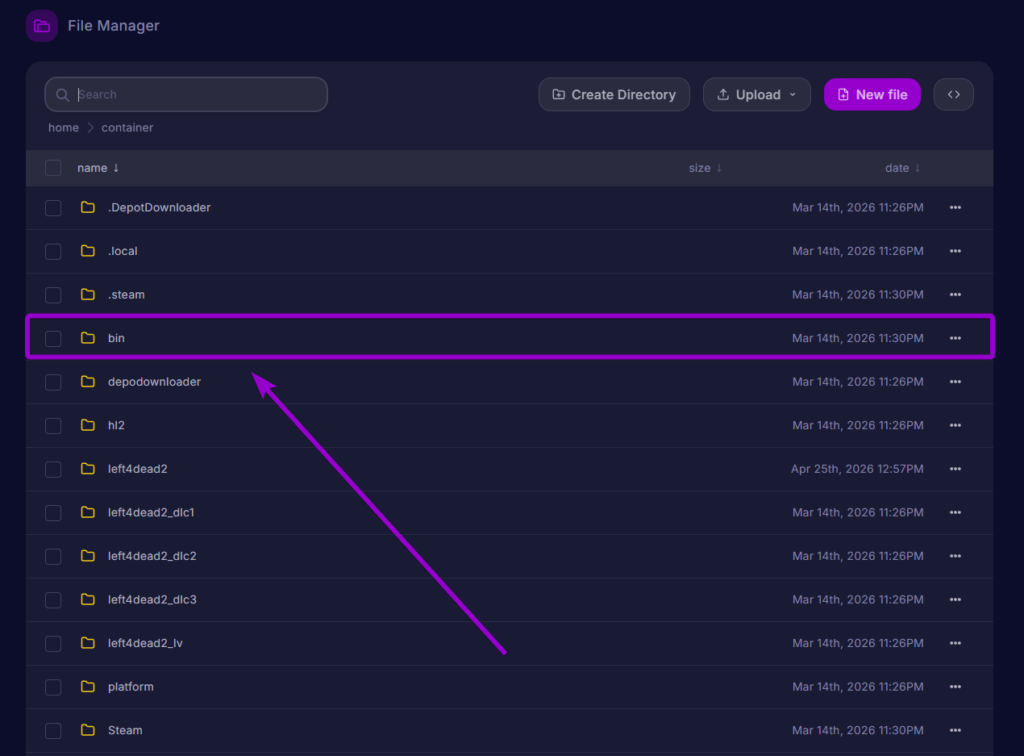The width and height of the screenshot is (1024, 756).
Task: Select the container breadcrumb
Action: click(127, 127)
